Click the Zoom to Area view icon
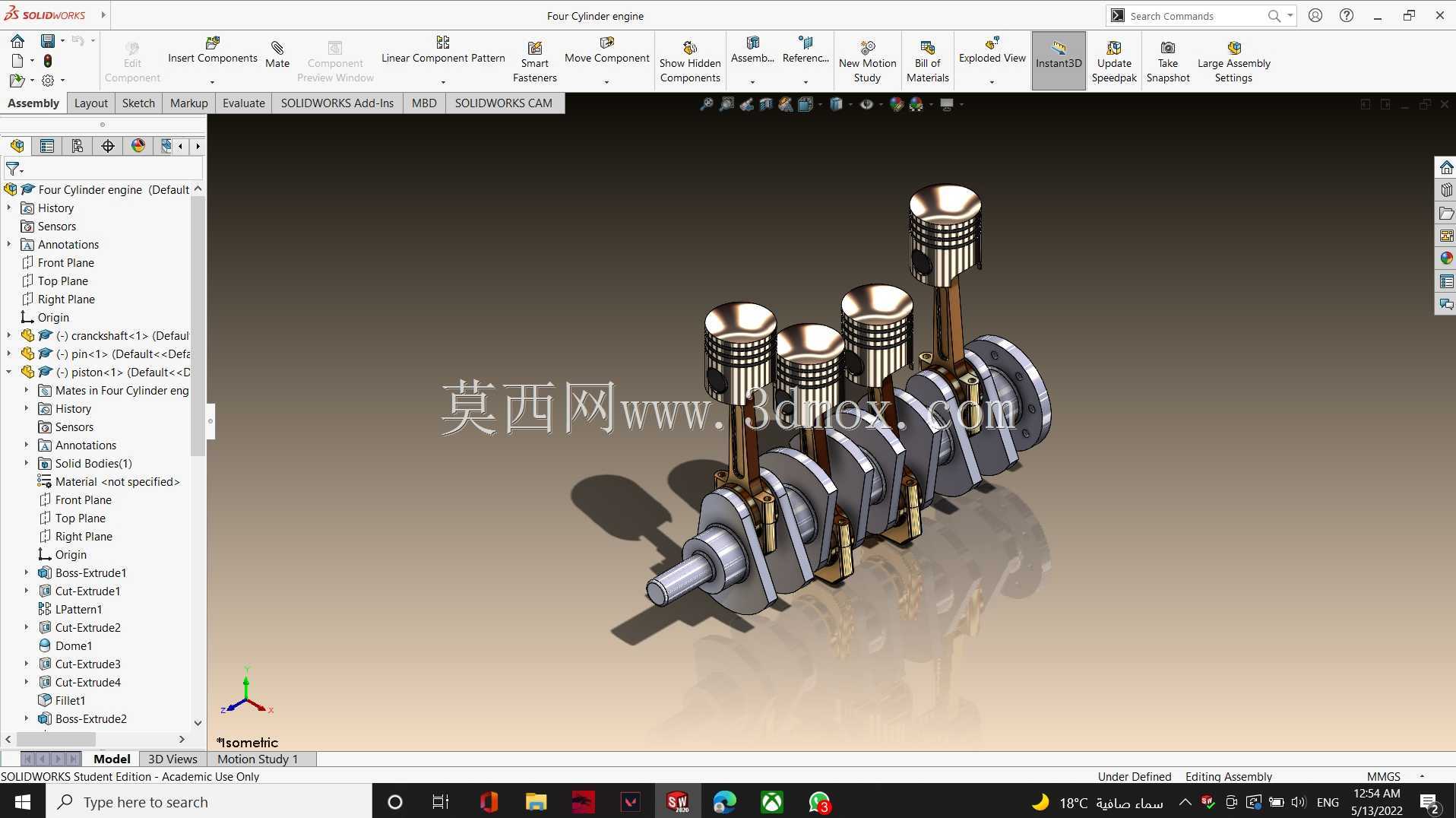This screenshot has height=818, width=1456. (727, 104)
